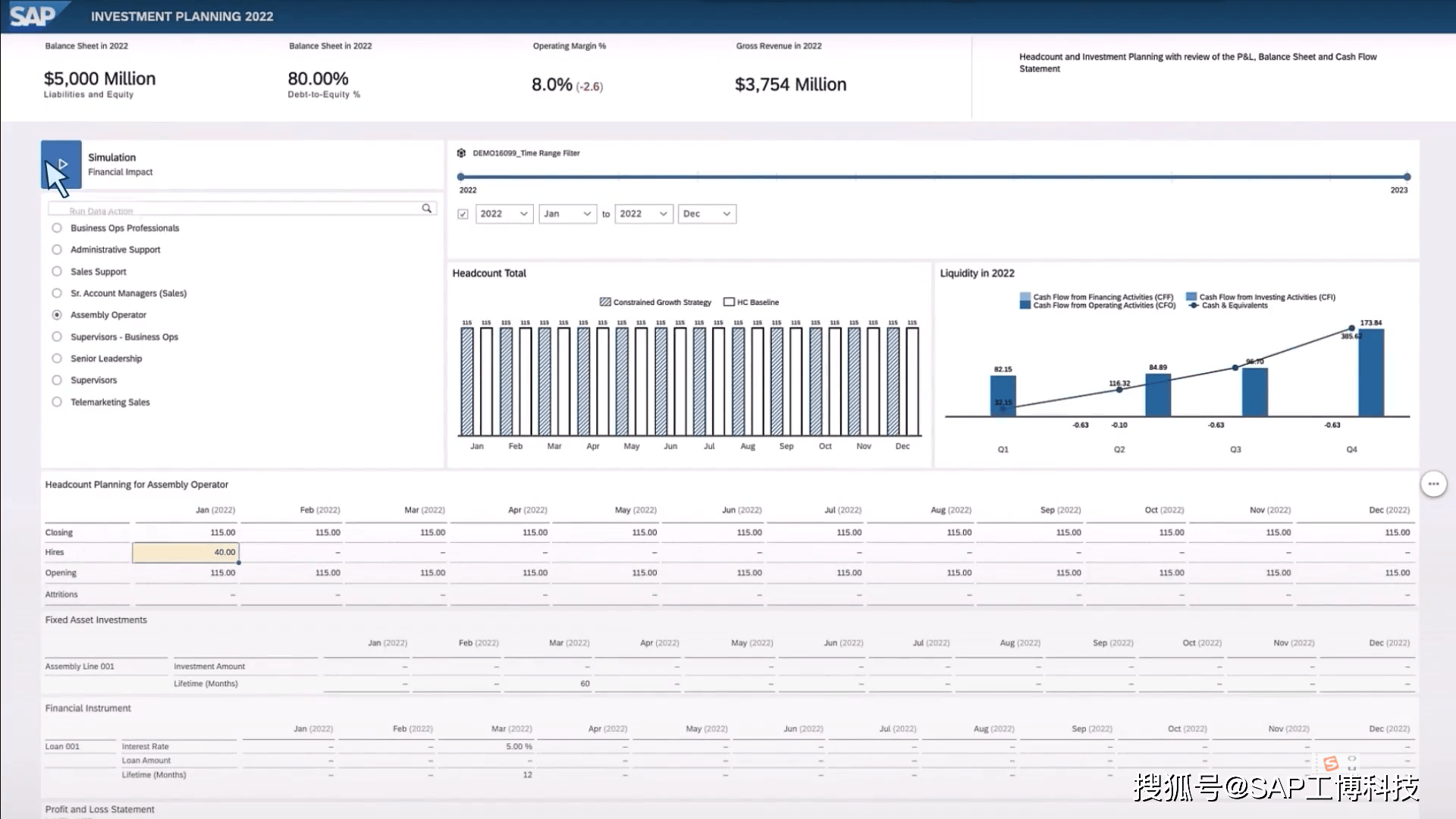1456x819 pixels.
Task: Open the three-dots more options button
Action: pos(1433,484)
